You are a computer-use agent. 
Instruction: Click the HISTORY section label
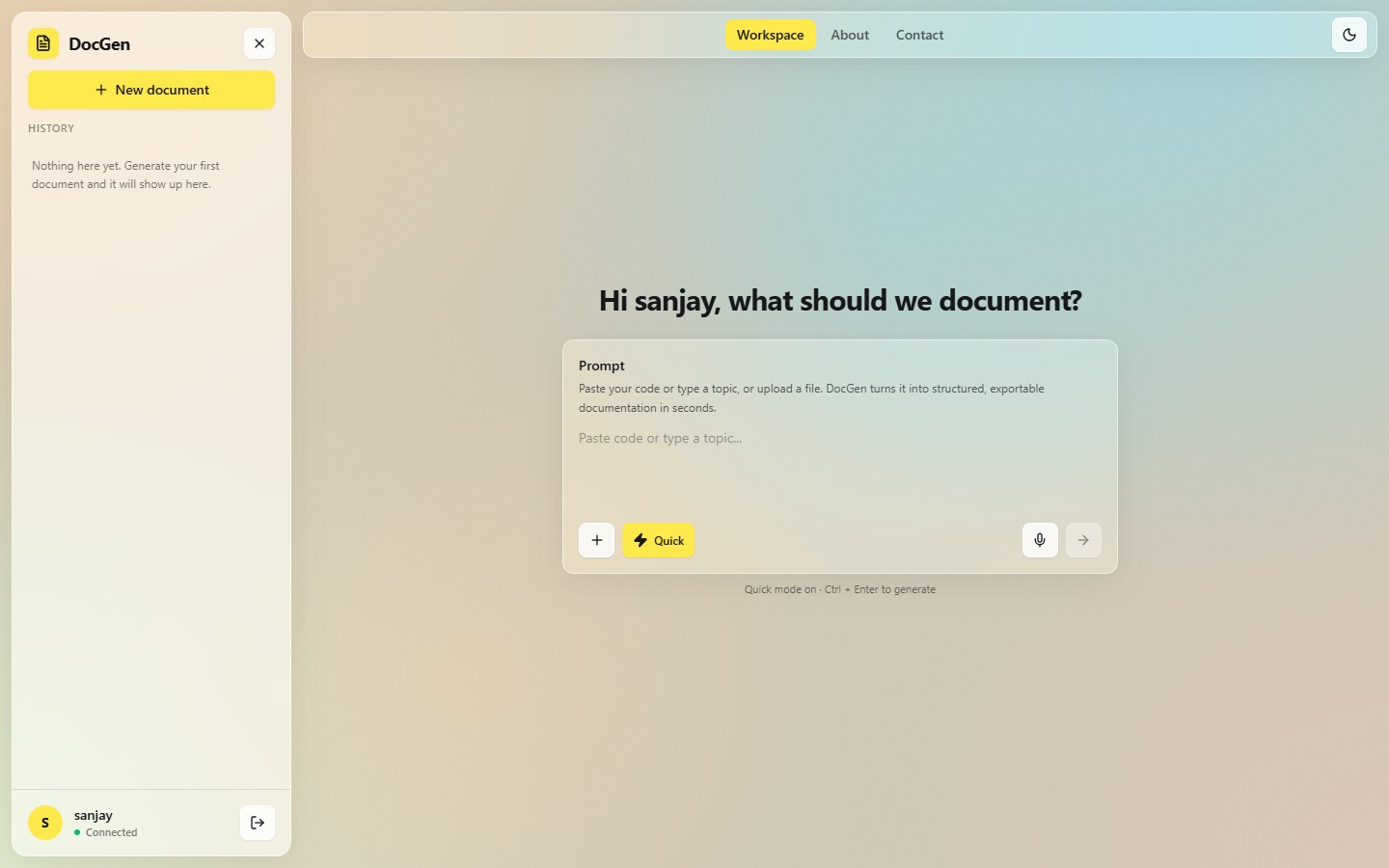coord(51,128)
